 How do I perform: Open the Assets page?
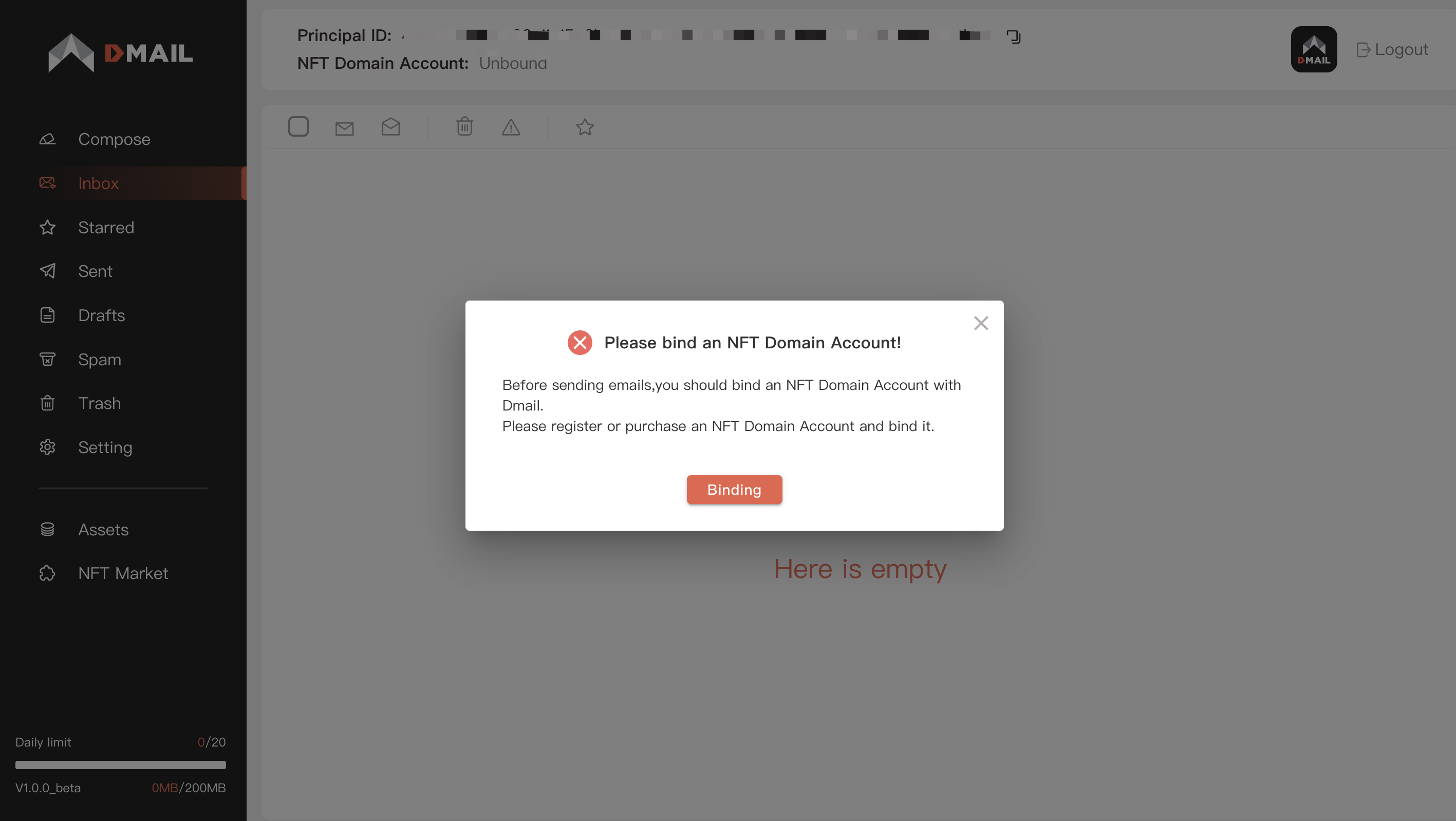click(x=123, y=530)
